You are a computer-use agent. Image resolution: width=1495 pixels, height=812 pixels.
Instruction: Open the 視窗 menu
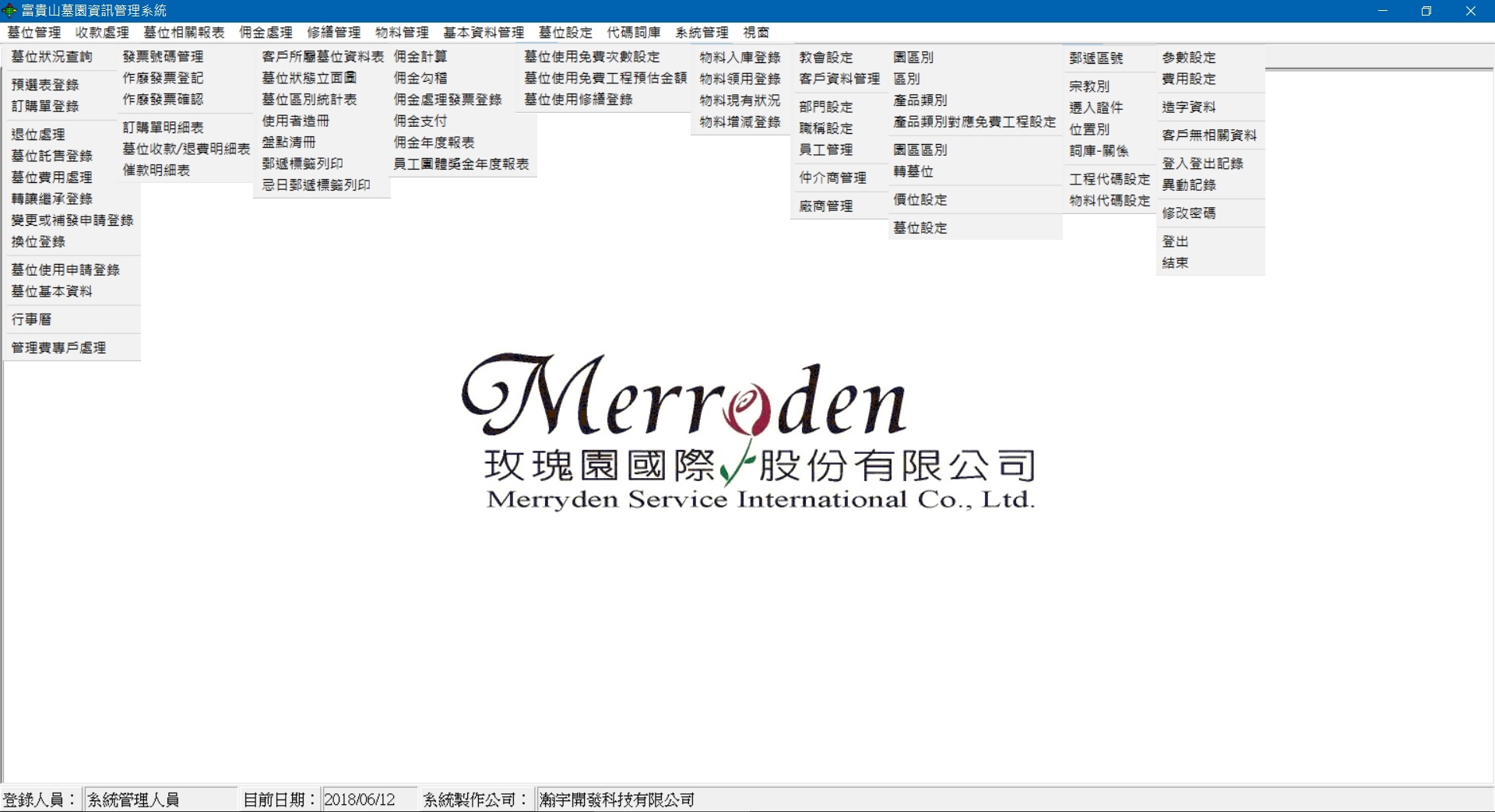click(x=756, y=33)
